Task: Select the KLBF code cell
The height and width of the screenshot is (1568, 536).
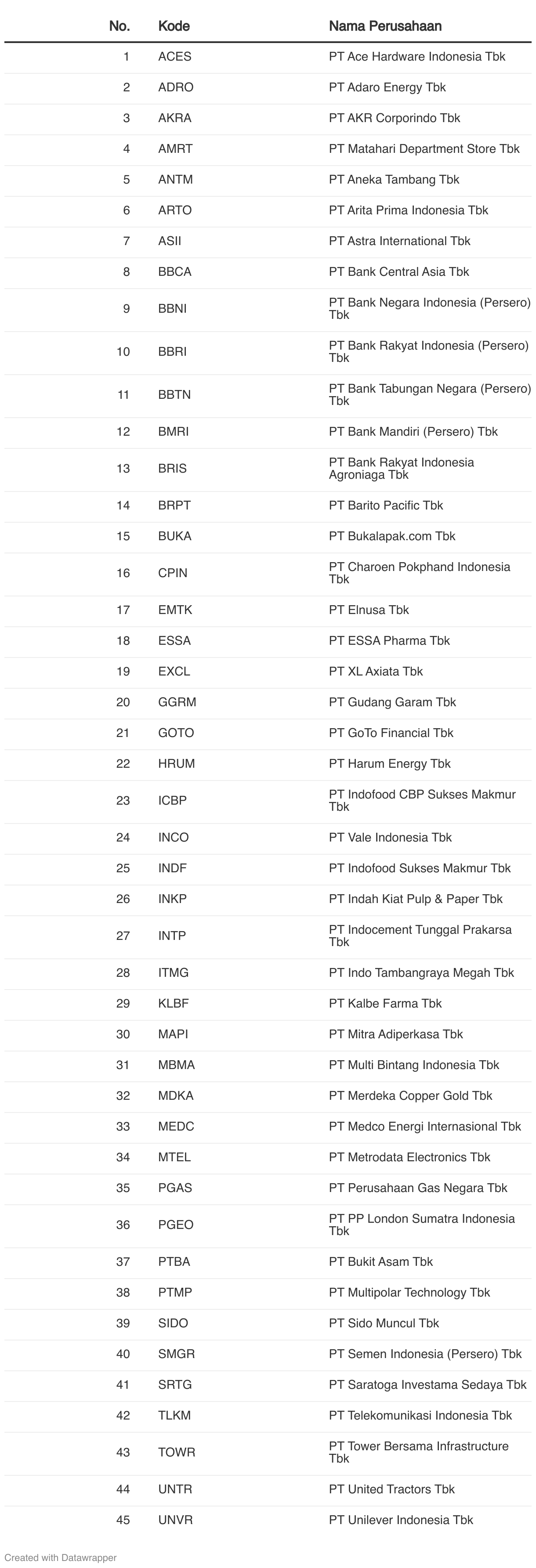Action: (x=174, y=1003)
